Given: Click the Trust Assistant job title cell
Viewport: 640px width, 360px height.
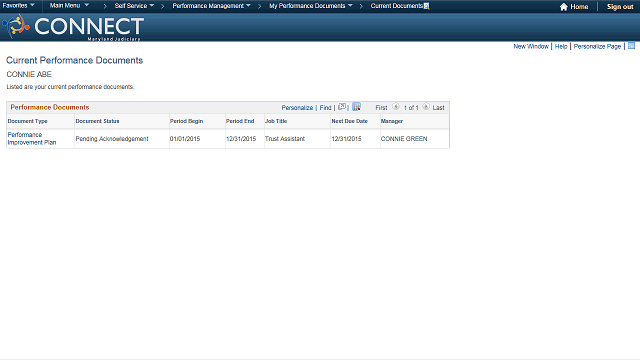Looking at the screenshot, I should coord(285,139).
